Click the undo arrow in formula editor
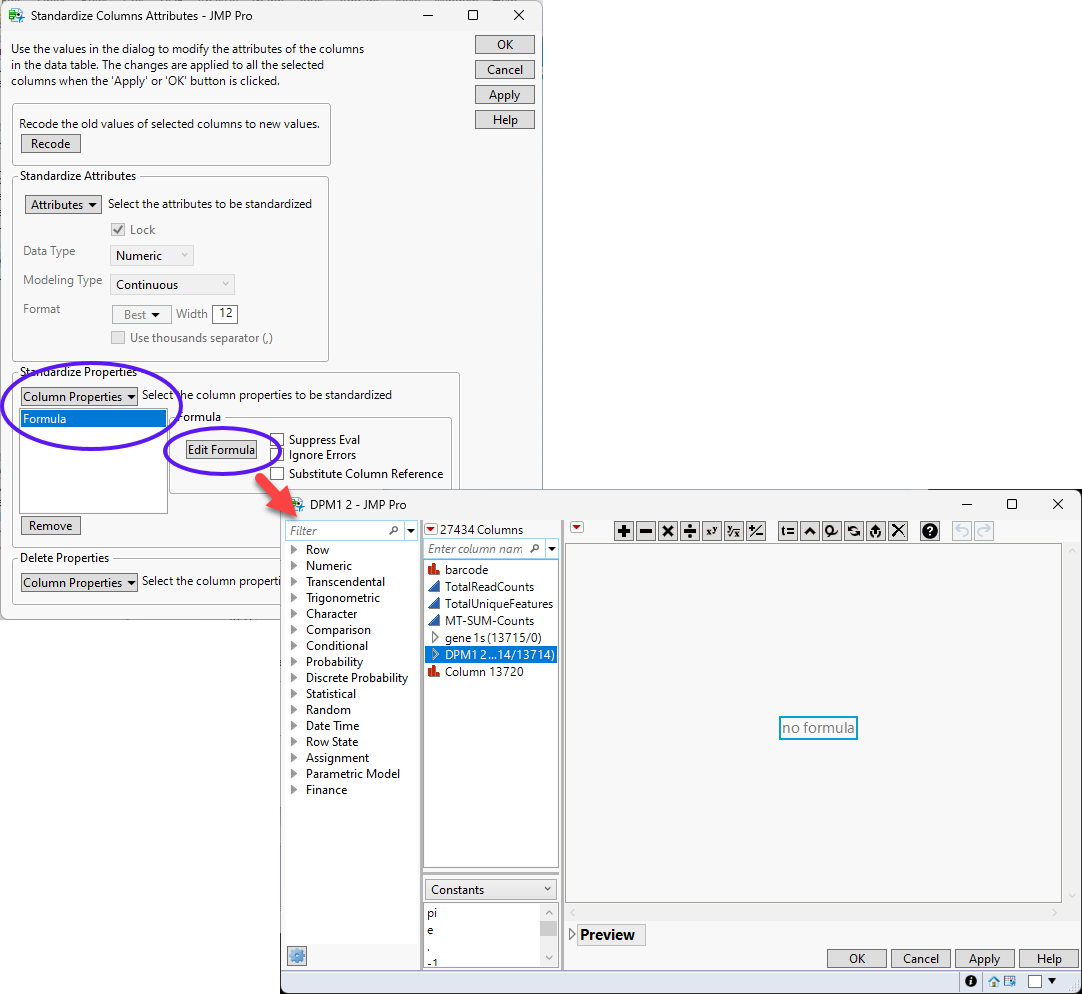Viewport: 1082px width, 994px height. 962,531
